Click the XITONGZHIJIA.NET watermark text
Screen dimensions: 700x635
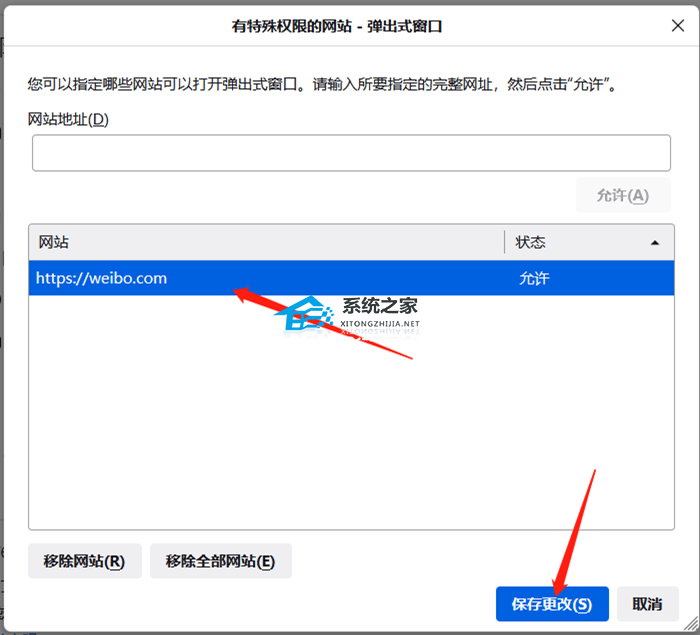point(381,325)
